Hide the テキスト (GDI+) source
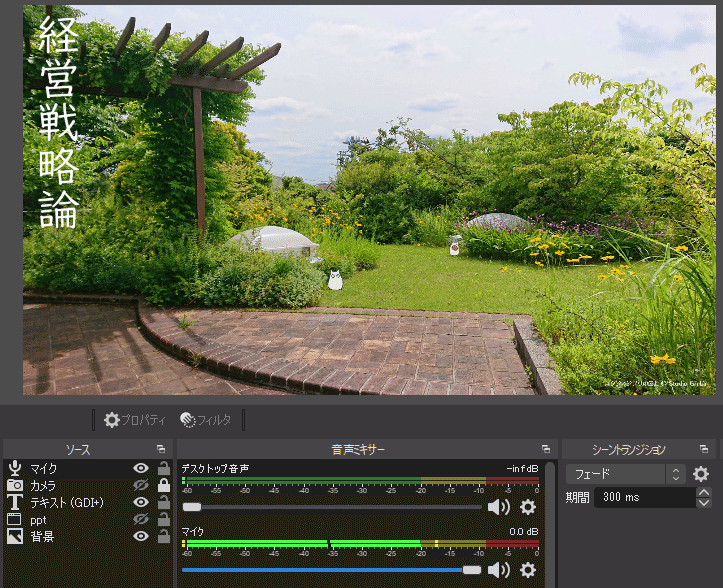The image size is (723, 588). click(x=141, y=502)
